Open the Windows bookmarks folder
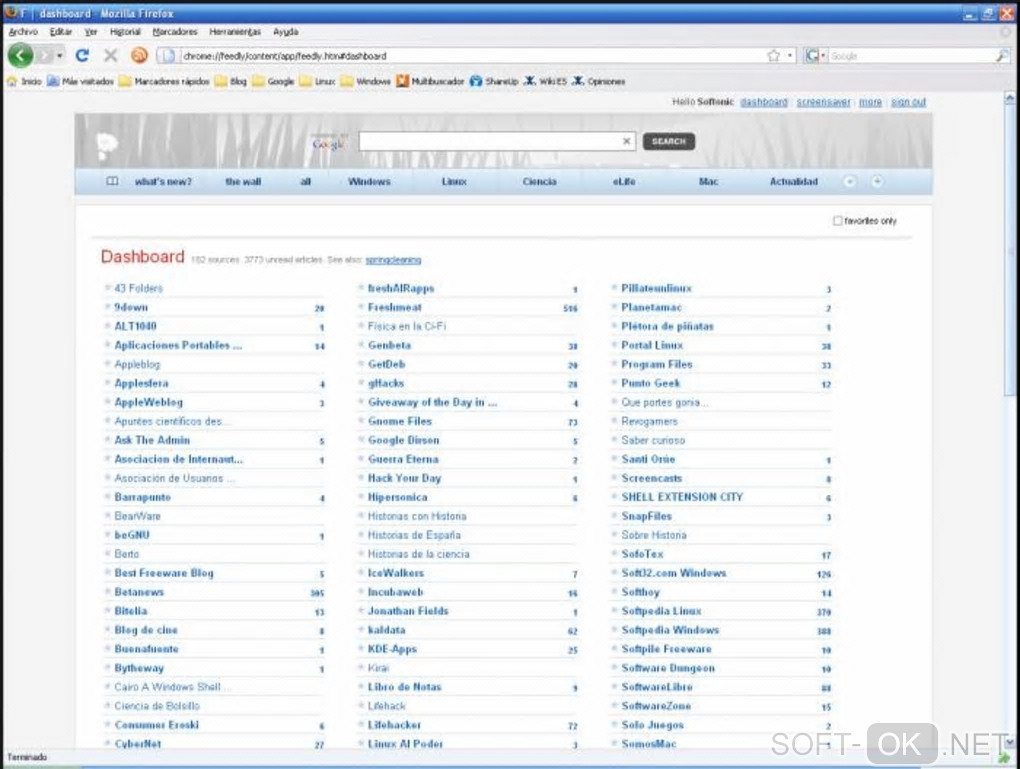 [x=366, y=81]
